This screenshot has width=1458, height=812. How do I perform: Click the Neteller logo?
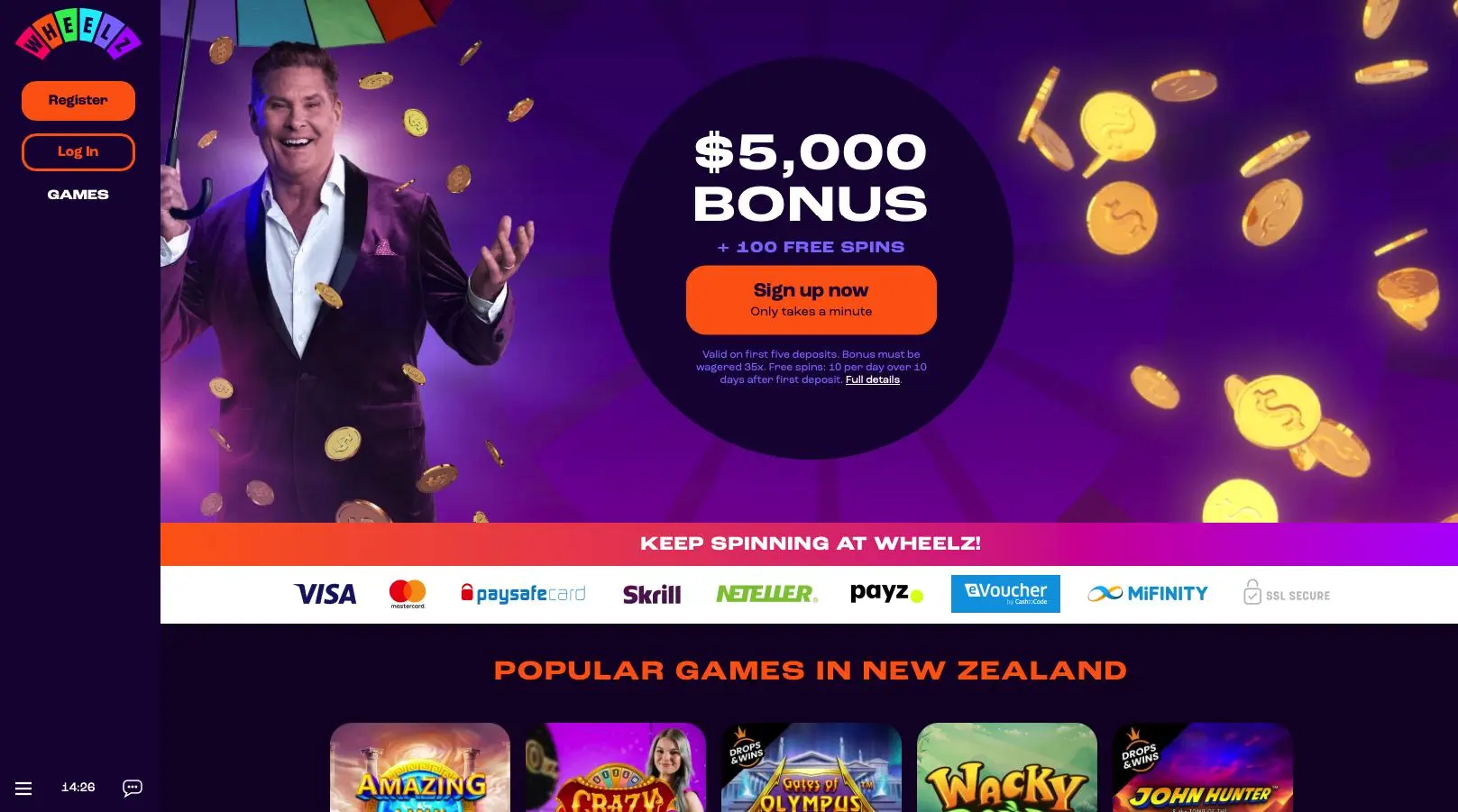coord(766,594)
